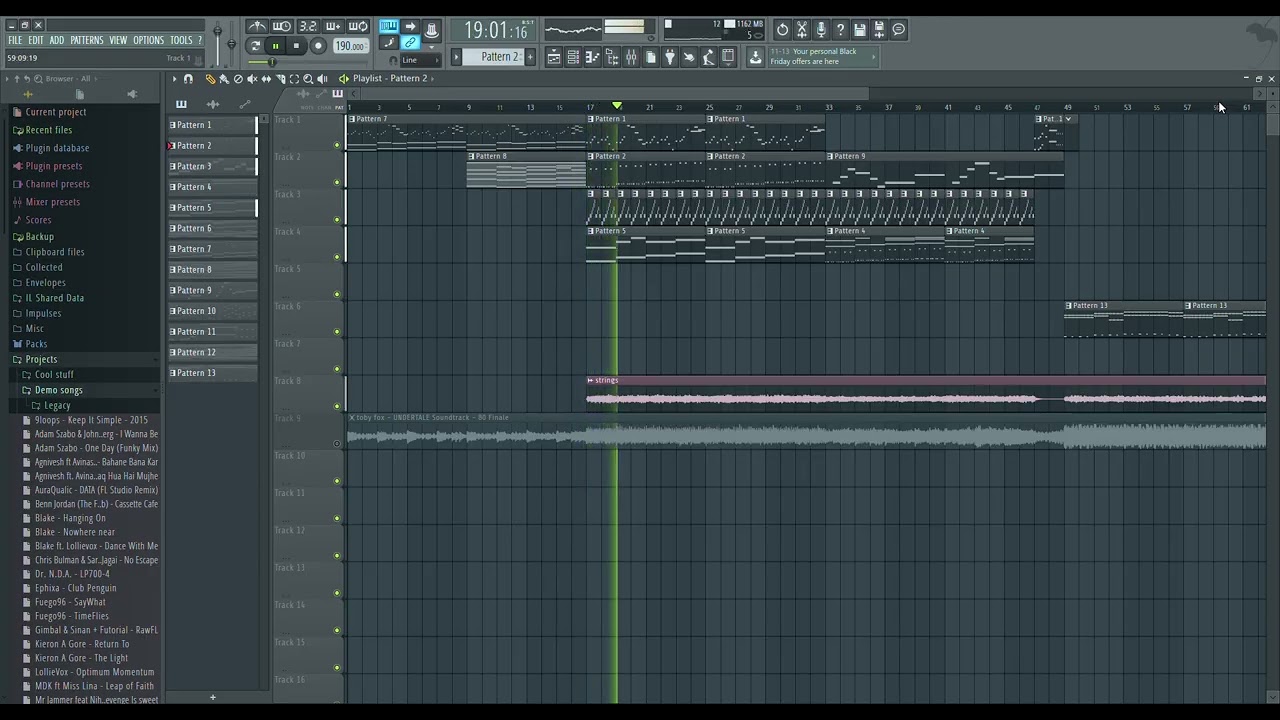Image resolution: width=1280 pixels, height=720 pixels.
Task: Open the Channel rack icon
Action: [573, 57]
